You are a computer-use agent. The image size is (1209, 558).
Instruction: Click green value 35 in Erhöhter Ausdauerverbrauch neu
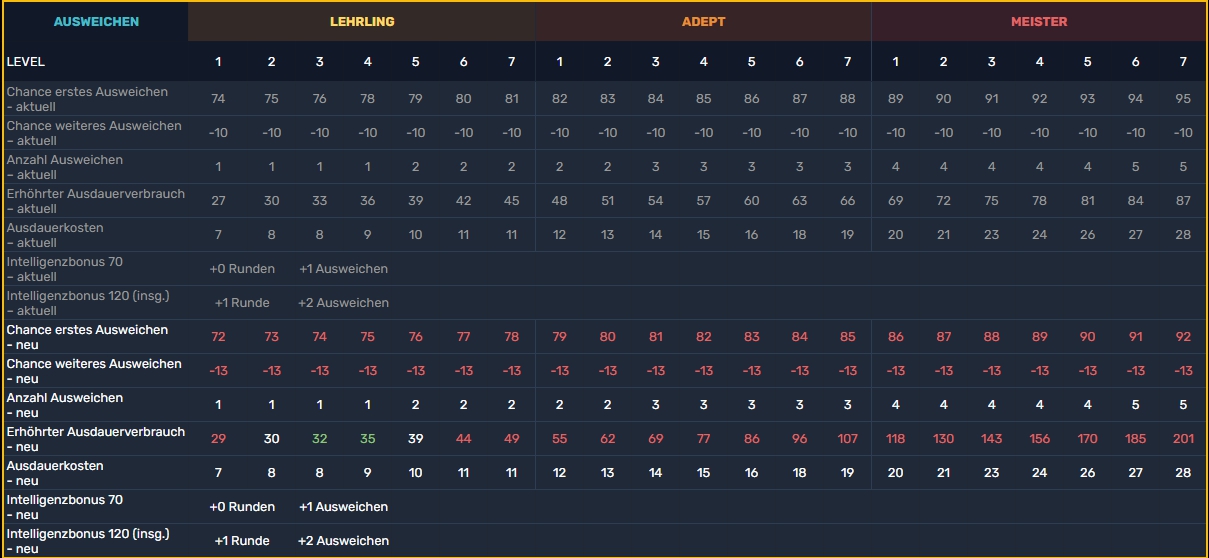tap(367, 438)
